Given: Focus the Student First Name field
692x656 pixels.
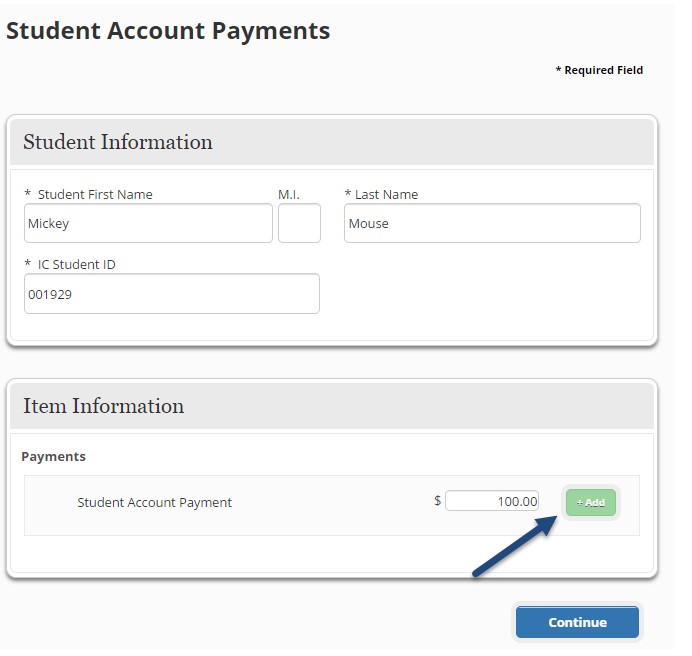Looking at the screenshot, I should point(148,223).
